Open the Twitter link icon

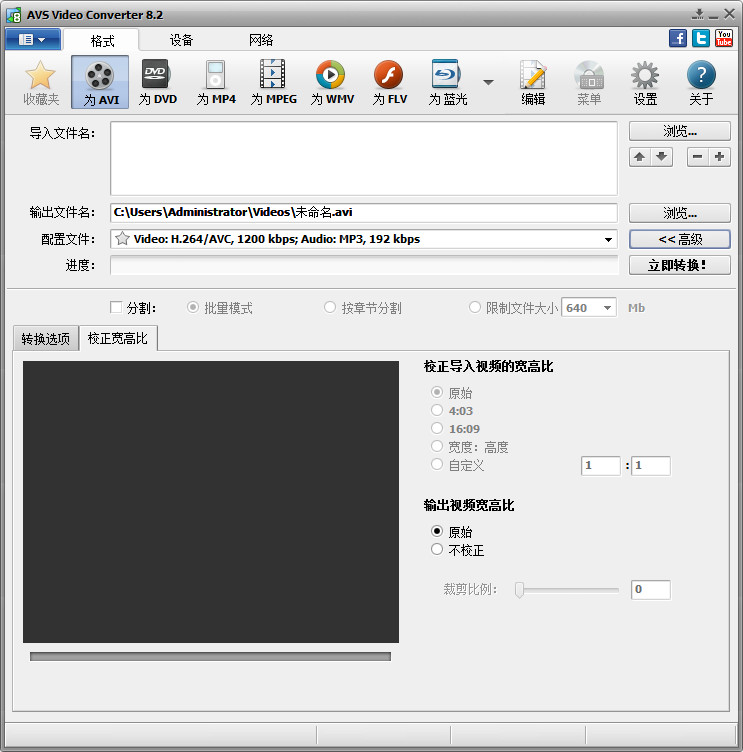coord(701,38)
